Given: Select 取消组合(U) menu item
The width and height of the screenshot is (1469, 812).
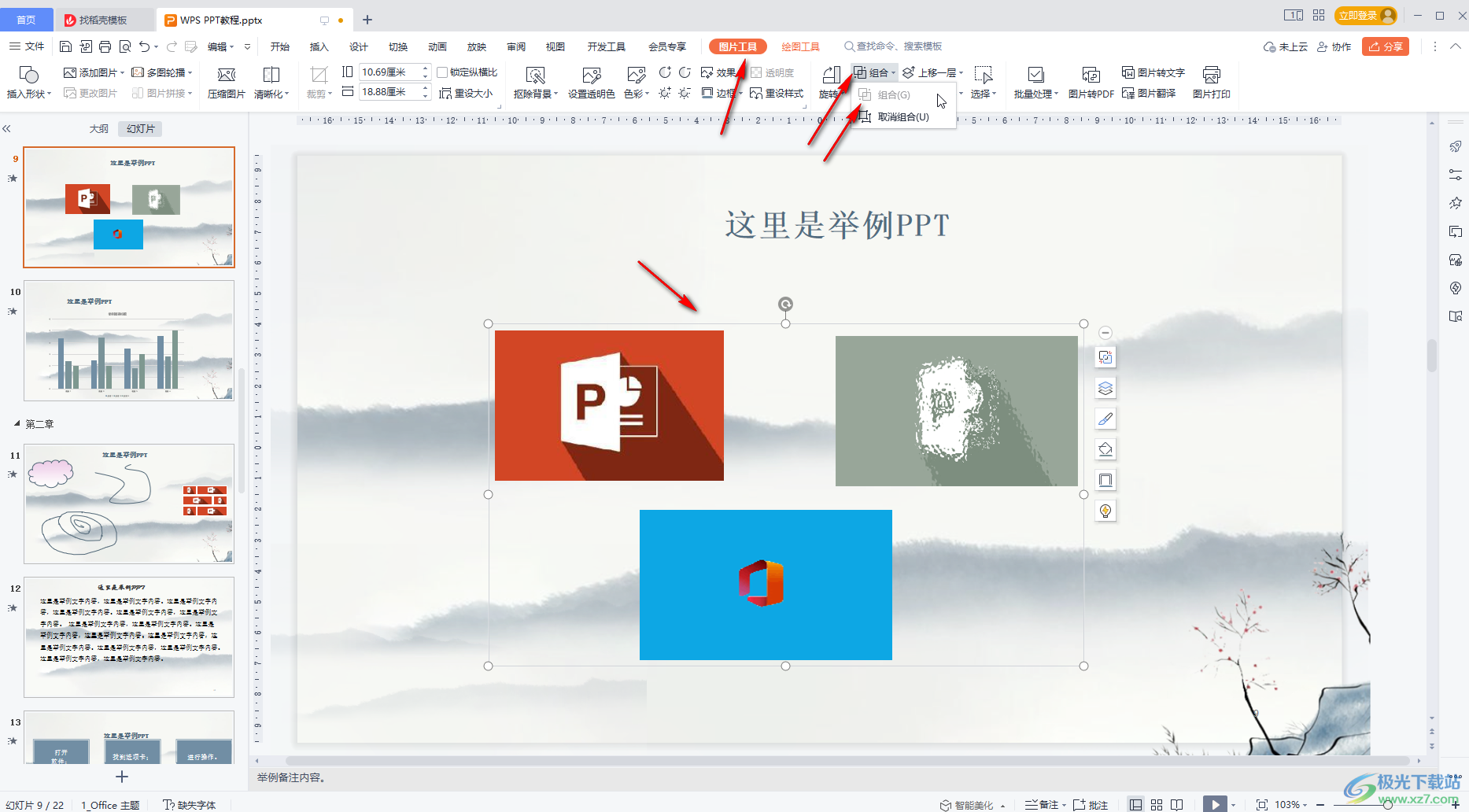Looking at the screenshot, I should coord(903,116).
